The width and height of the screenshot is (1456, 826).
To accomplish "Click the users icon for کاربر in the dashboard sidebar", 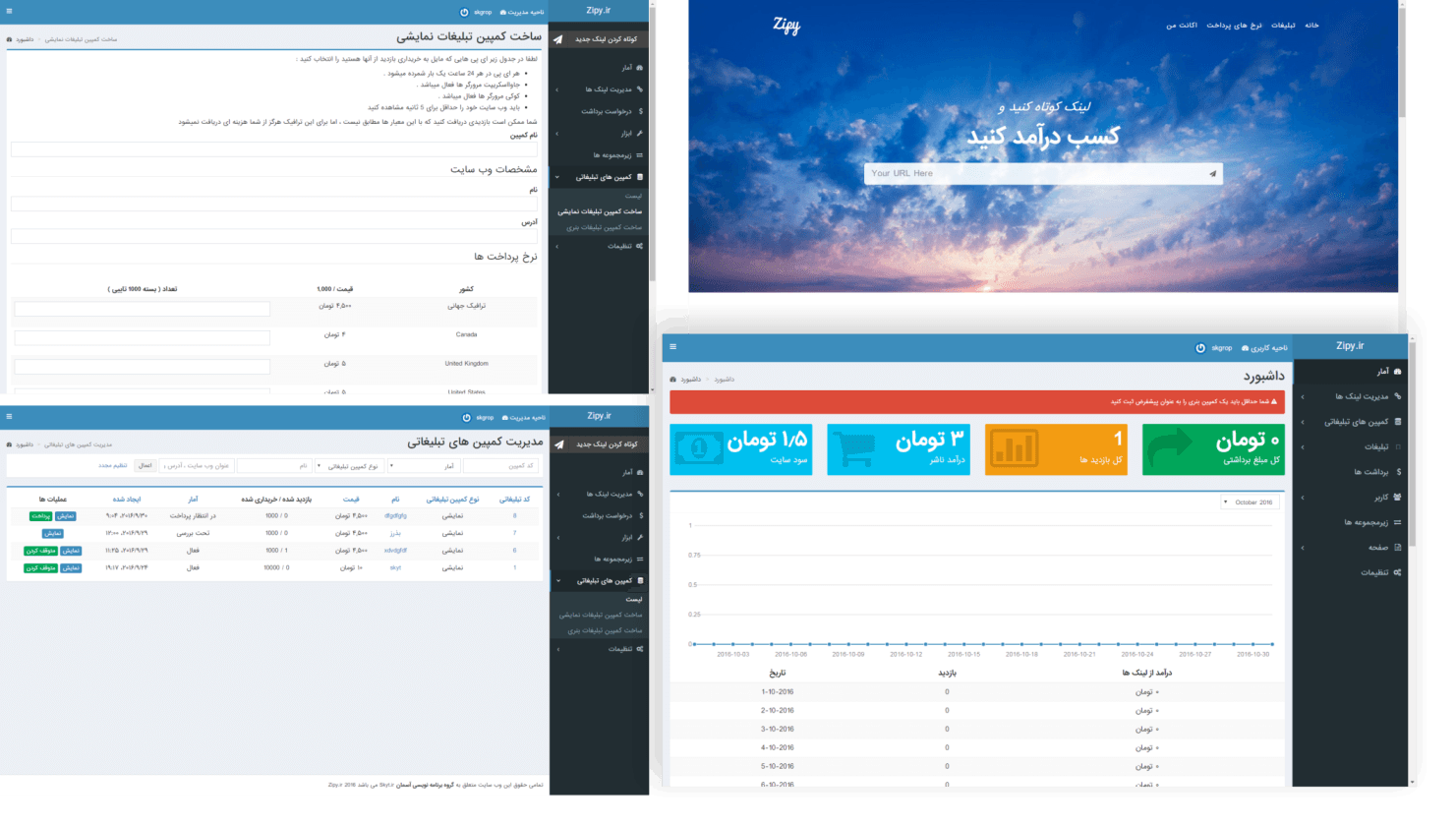I will [1397, 498].
